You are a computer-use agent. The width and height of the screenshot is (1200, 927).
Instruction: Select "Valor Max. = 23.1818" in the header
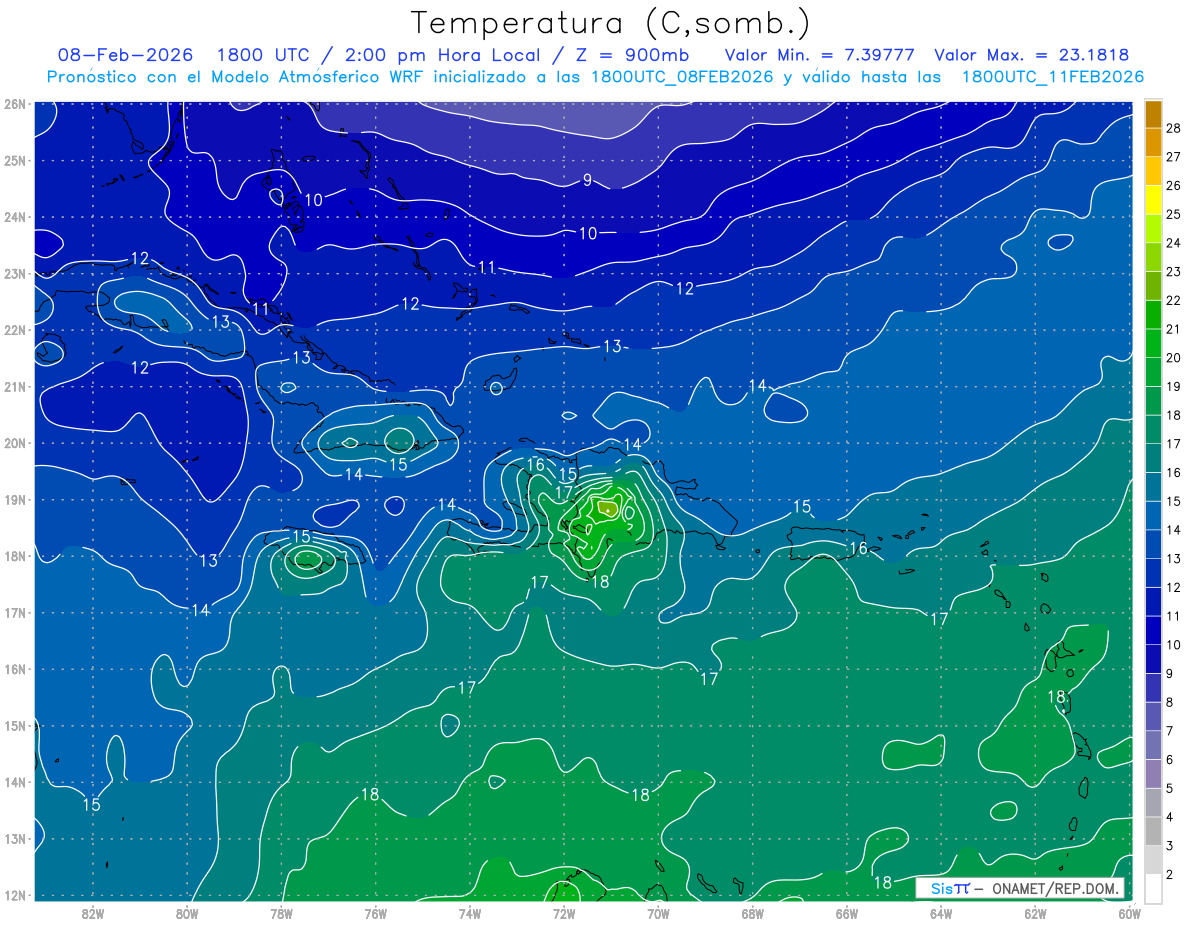(x=1032, y=55)
